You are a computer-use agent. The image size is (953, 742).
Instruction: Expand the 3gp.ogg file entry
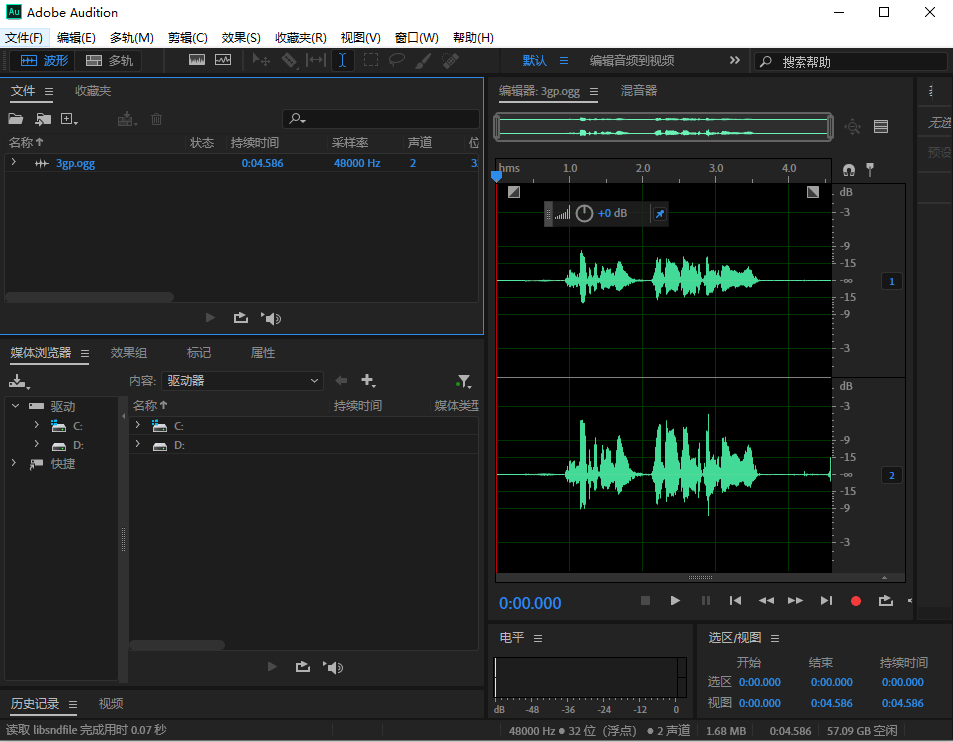click(x=14, y=162)
